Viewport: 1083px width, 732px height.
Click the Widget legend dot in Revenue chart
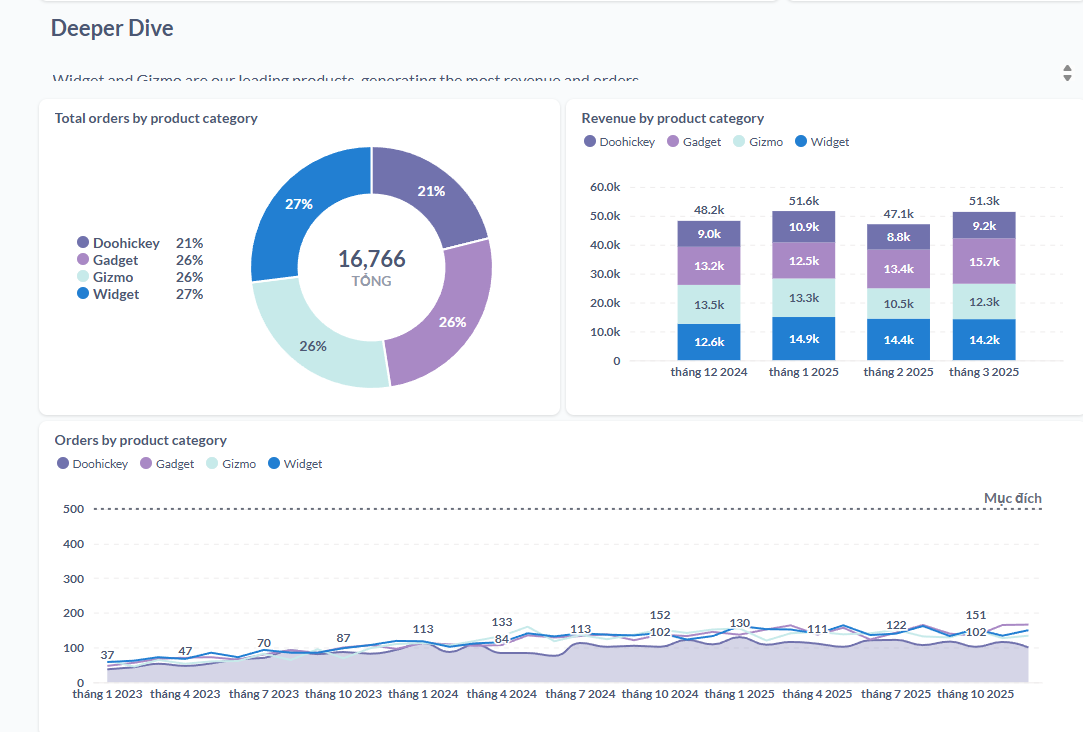click(801, 142)
